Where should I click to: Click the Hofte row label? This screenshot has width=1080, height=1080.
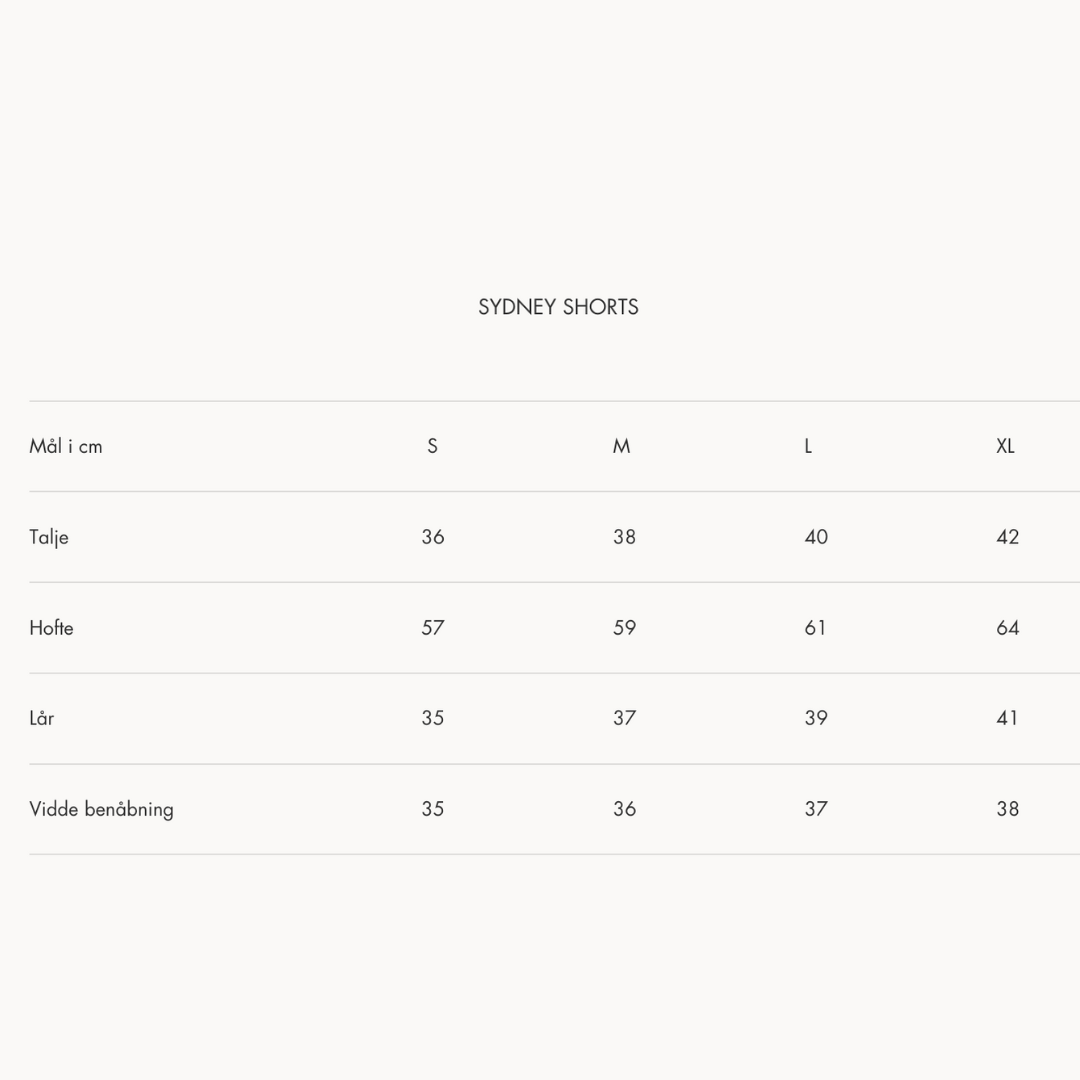click(x=51, y=628)
